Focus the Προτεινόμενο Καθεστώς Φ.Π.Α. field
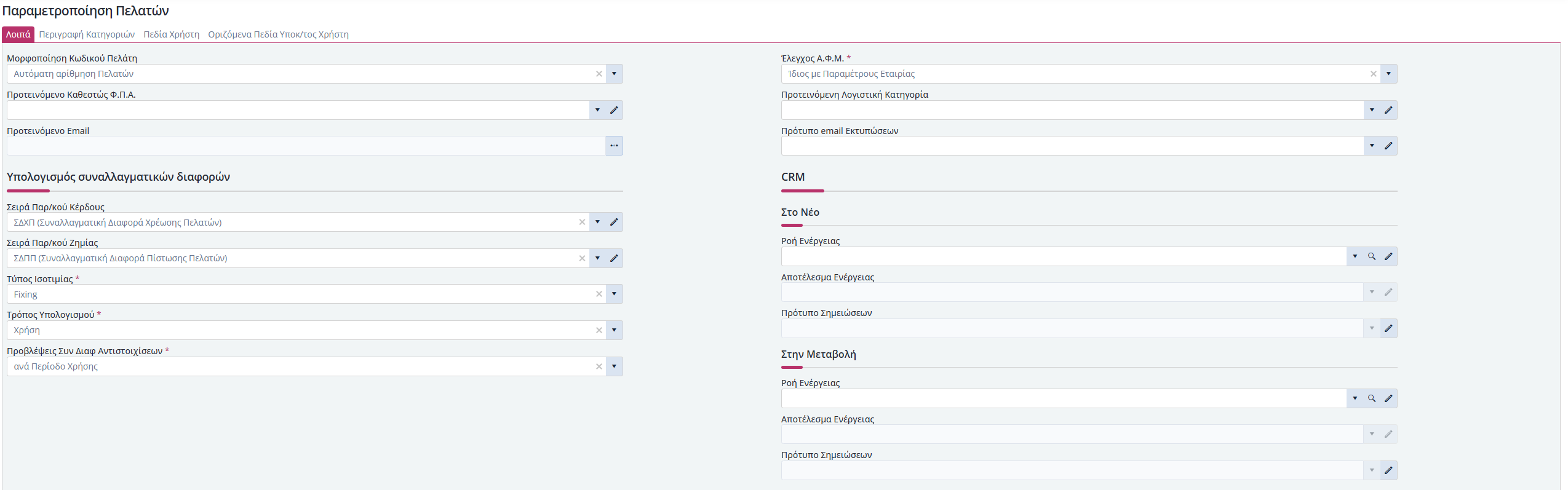Image resolution: width=1568 pixels, height=490 pixels. [298, 110]
